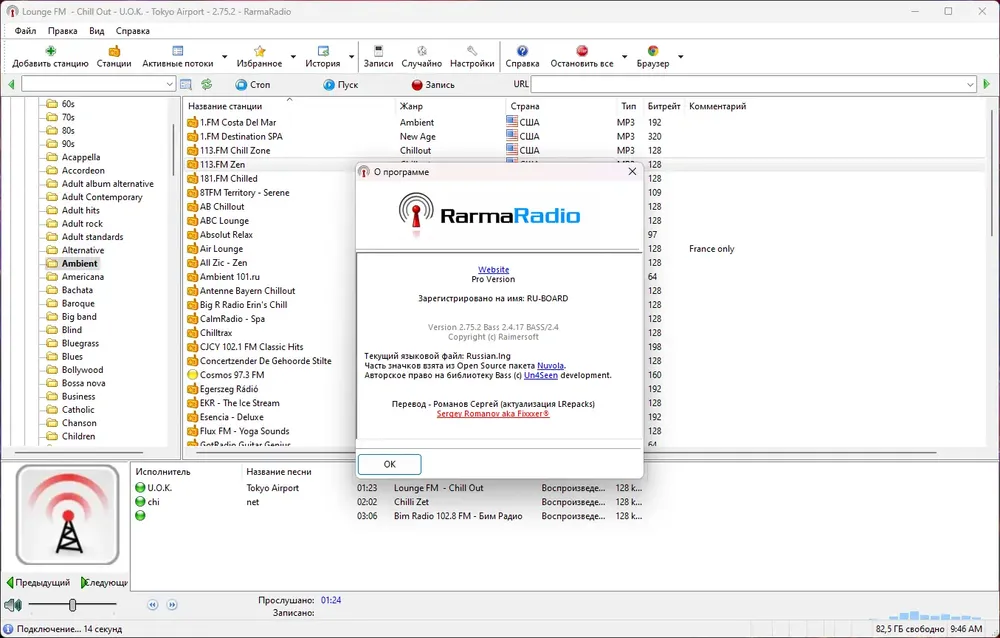The width and height of the screenshot is (1000, 638).
Task: Expand the Active streams dropdown arrow
Action: point(224,57)
